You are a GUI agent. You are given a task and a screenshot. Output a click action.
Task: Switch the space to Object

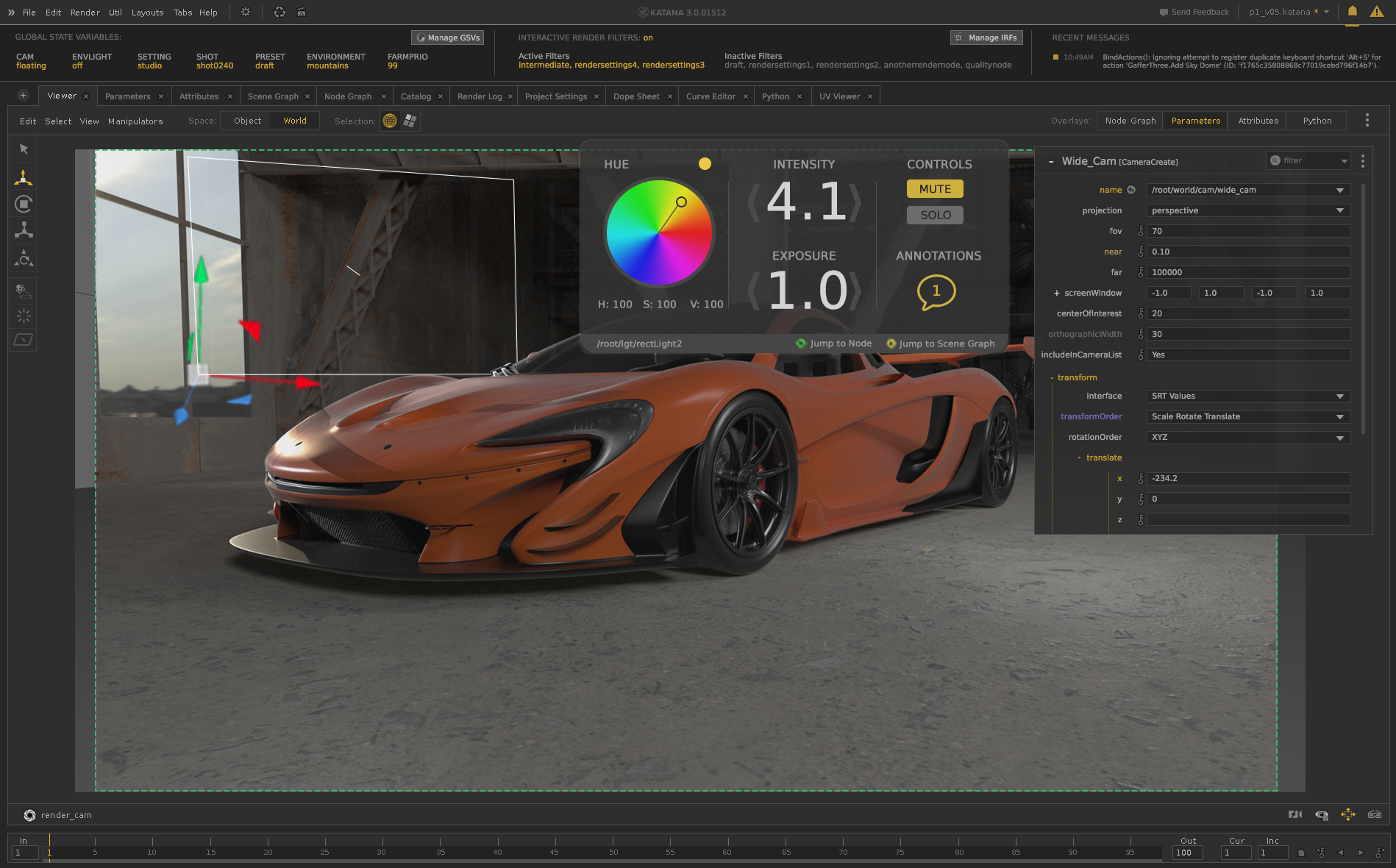tap(247, 121)
